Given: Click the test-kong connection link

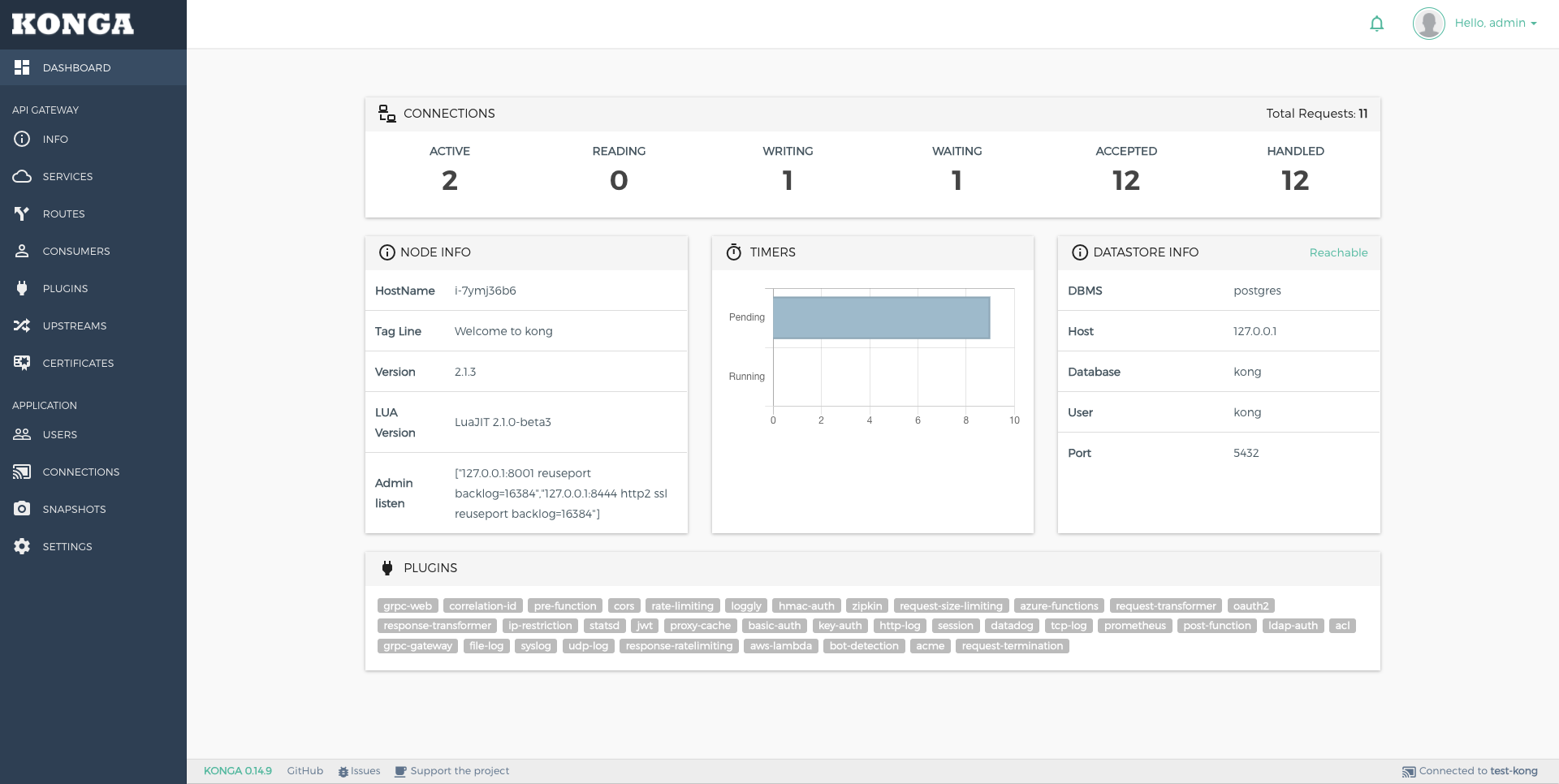Looking at the screenshot, I should 1514,771.
